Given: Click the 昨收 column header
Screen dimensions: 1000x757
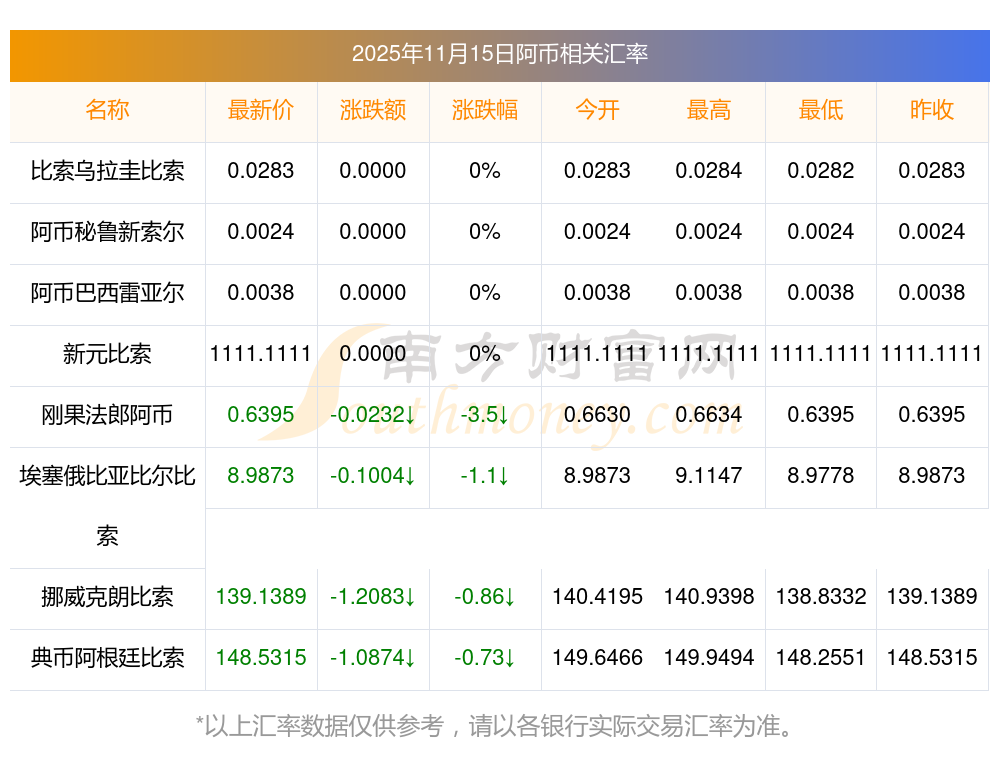Looking at the screenshot, I should [x=932, y=110].
